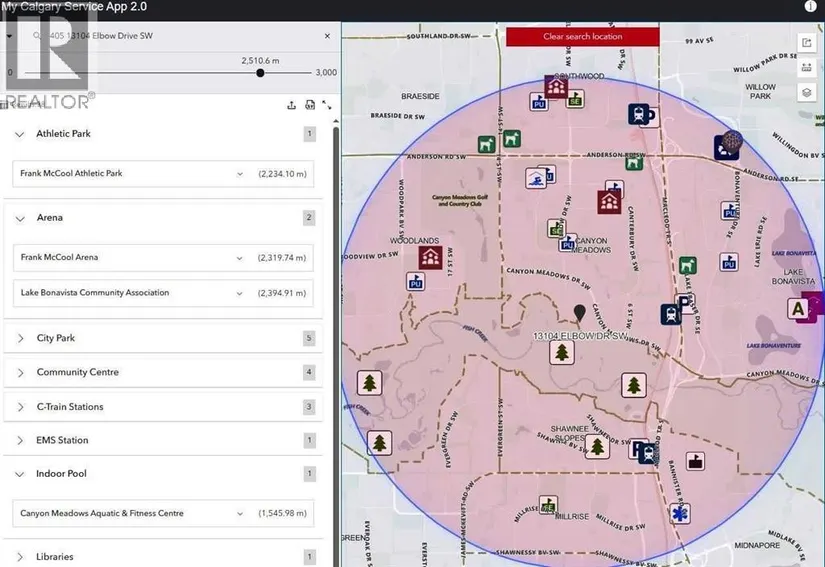Click the share icon on the map
Viewport: 825px width, 567px height.
(x=806, y=42)
